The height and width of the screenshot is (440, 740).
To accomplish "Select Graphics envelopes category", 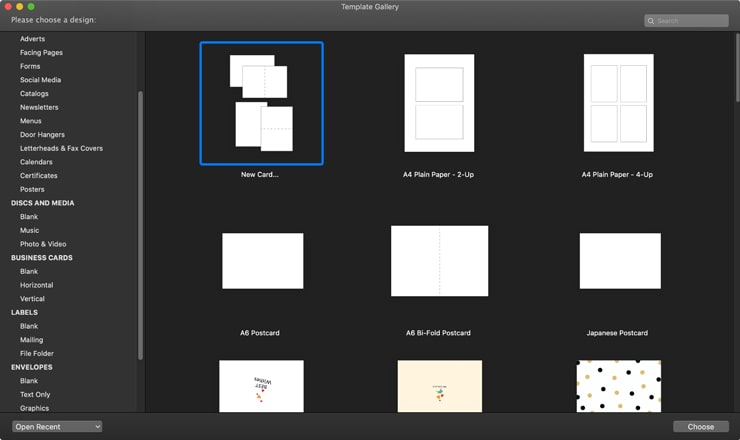I will (x=34, y=408).
